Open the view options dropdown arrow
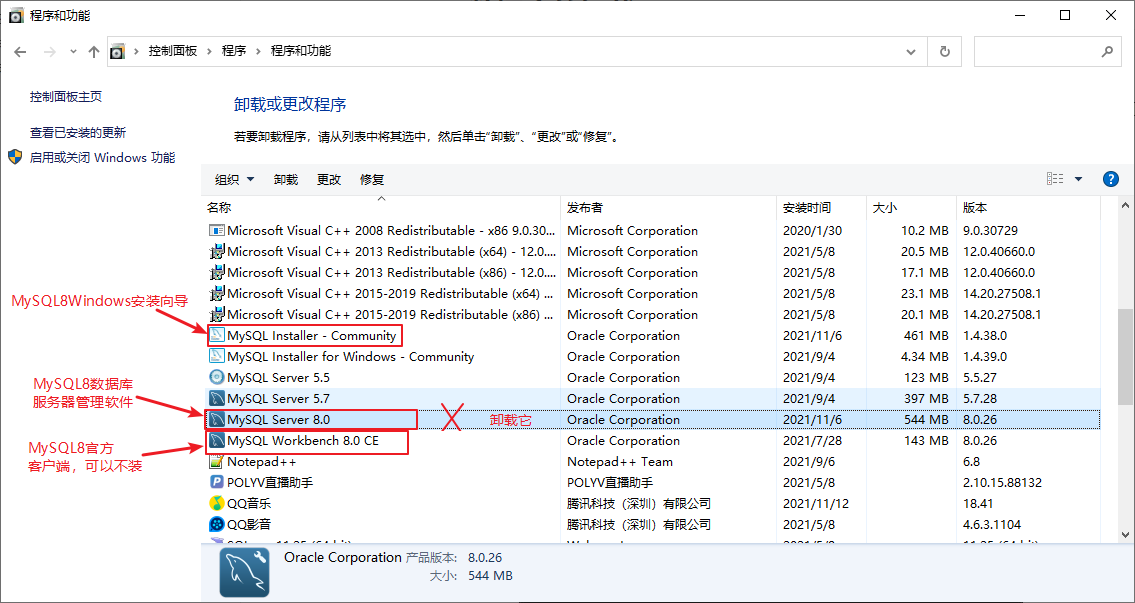 click(1079, 179)
